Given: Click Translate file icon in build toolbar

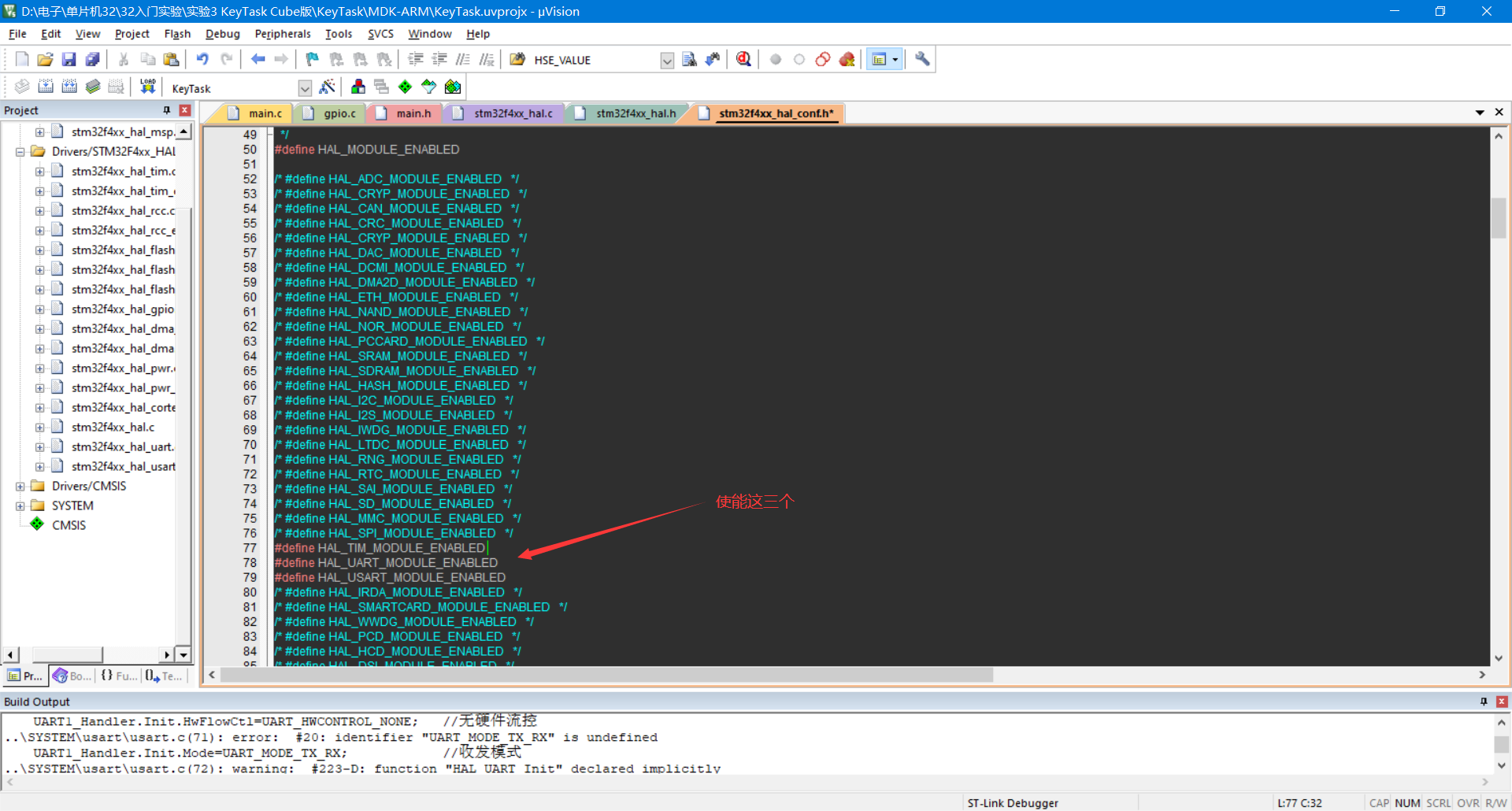Looking at the screenshot, I should click(x=22, y=87).
